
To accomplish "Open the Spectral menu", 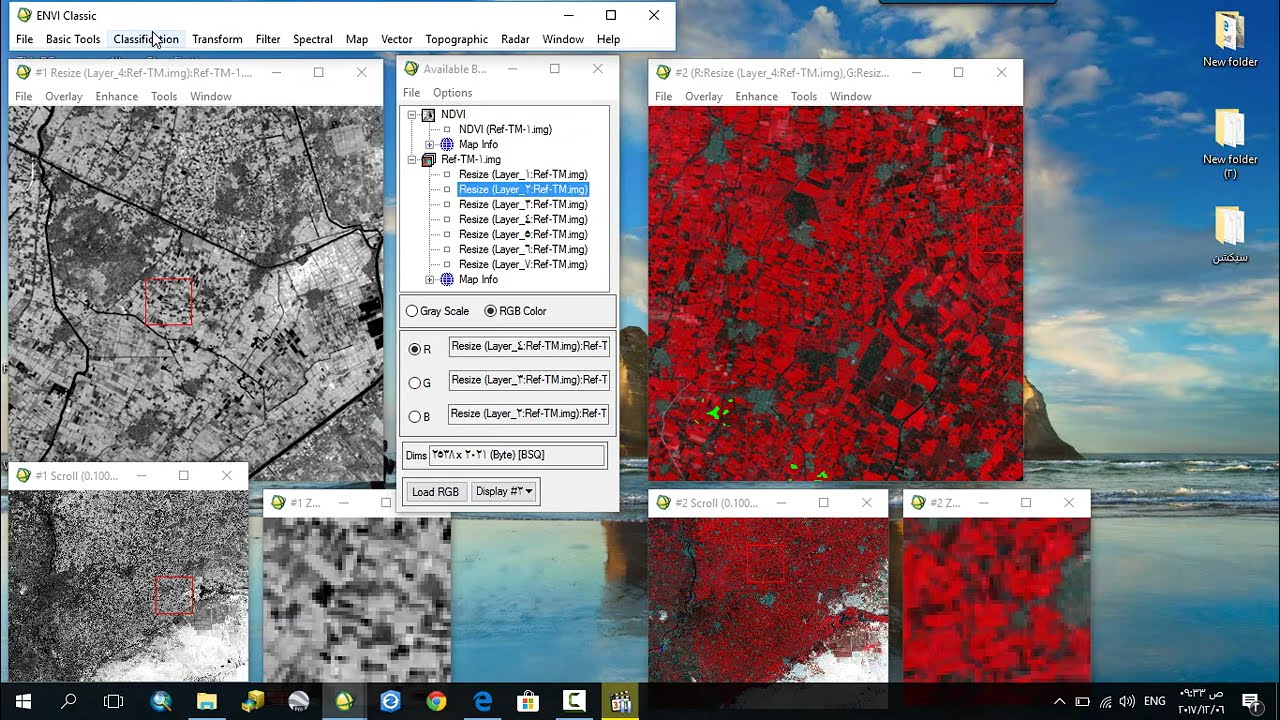I will click(313, 39).
